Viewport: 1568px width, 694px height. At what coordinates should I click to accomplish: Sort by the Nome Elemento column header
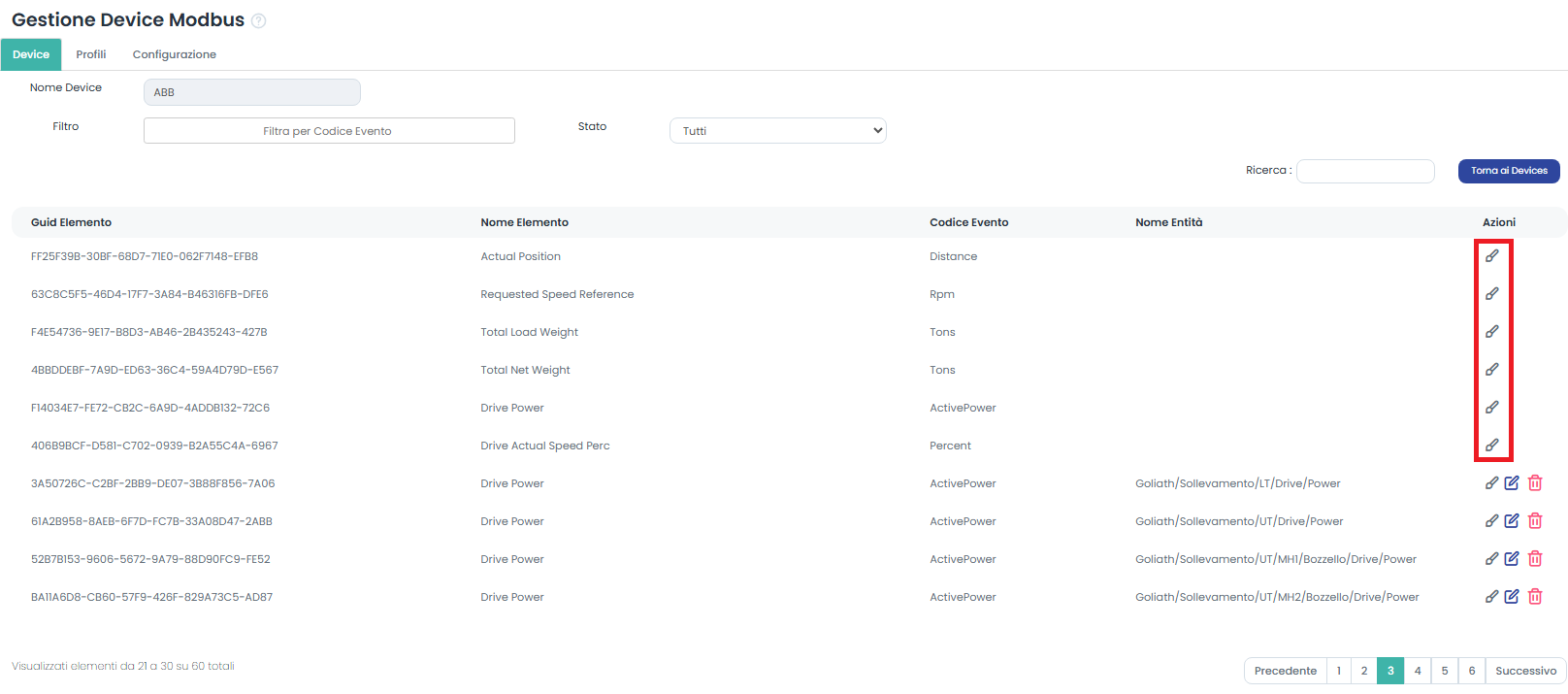(x=524, y=222)
